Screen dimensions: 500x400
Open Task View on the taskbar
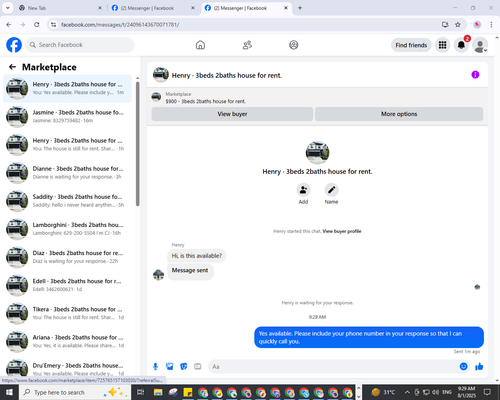(x=141, y=392)
